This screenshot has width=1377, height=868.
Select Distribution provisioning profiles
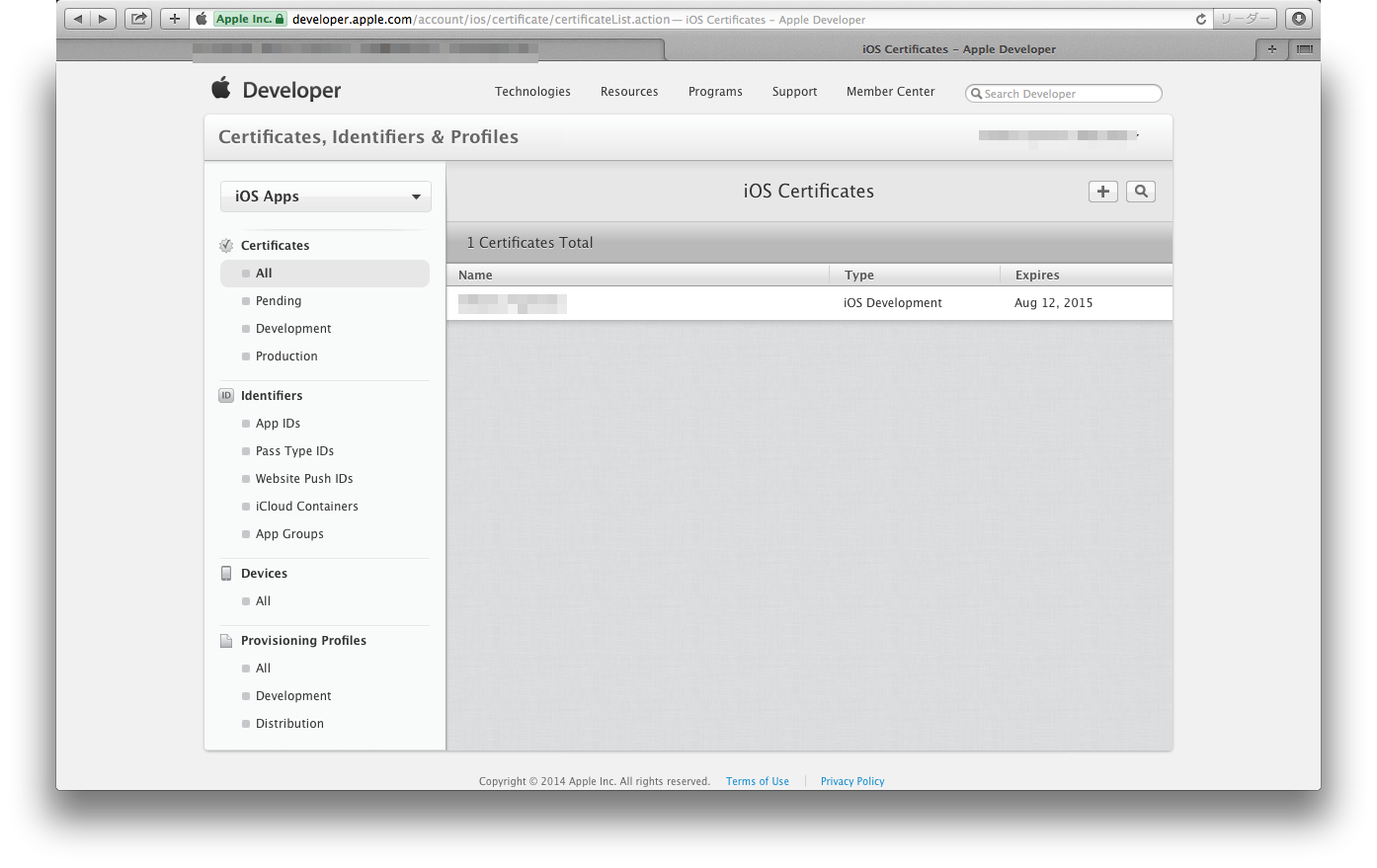[289, 724]
